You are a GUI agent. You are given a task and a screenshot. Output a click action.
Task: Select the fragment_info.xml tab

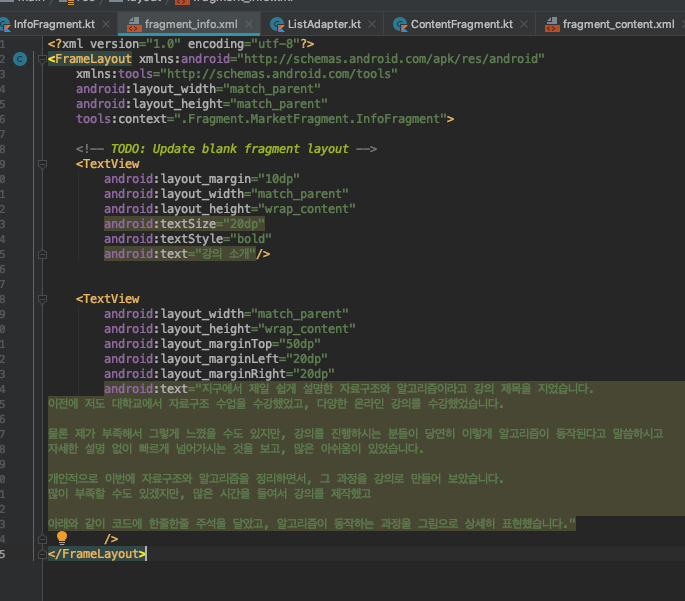click(x=191, y=24)
